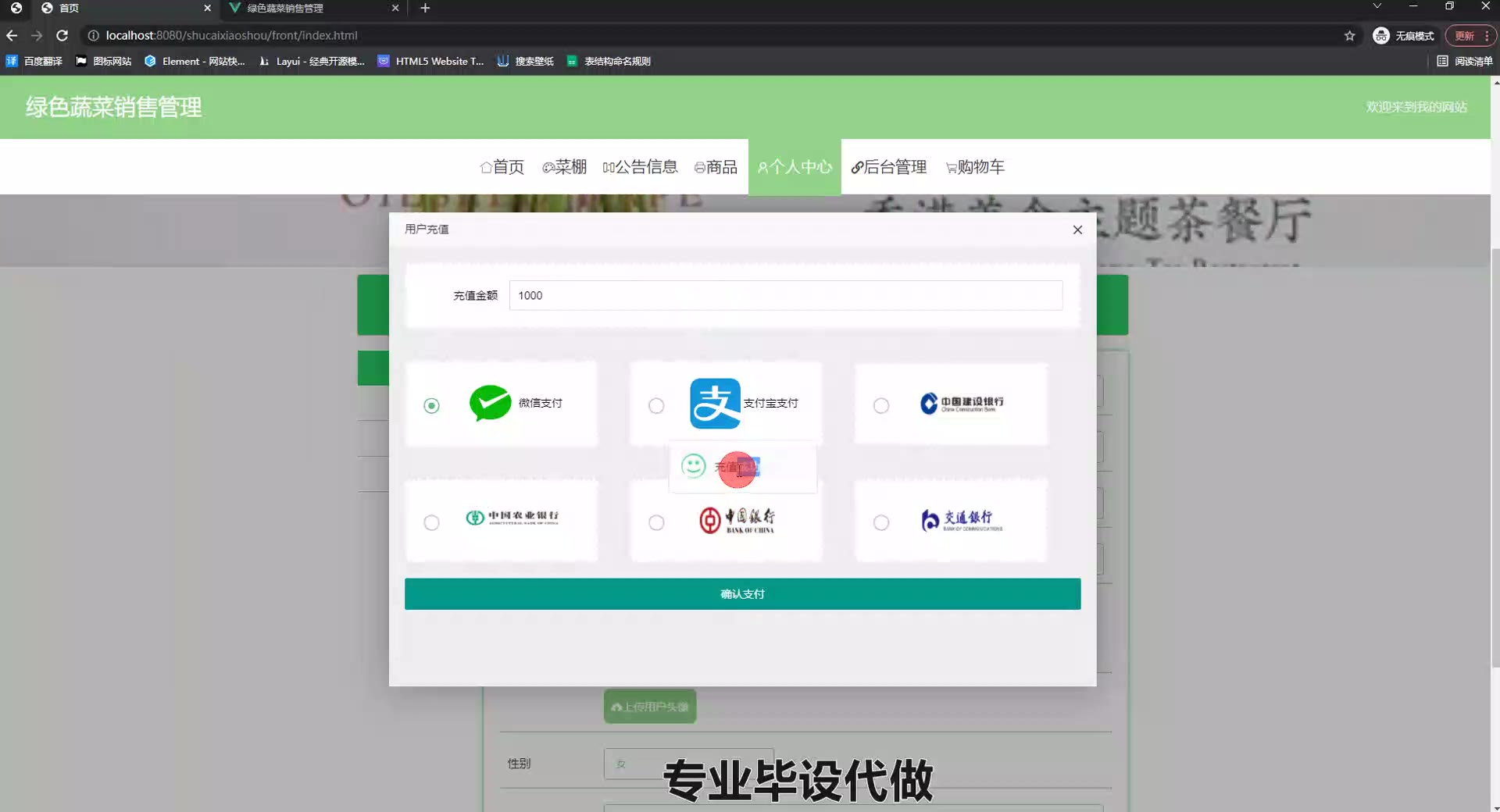This screenshot has width=1500, height=812.
Task: Go forward in browser history
Action: point(37,36)
